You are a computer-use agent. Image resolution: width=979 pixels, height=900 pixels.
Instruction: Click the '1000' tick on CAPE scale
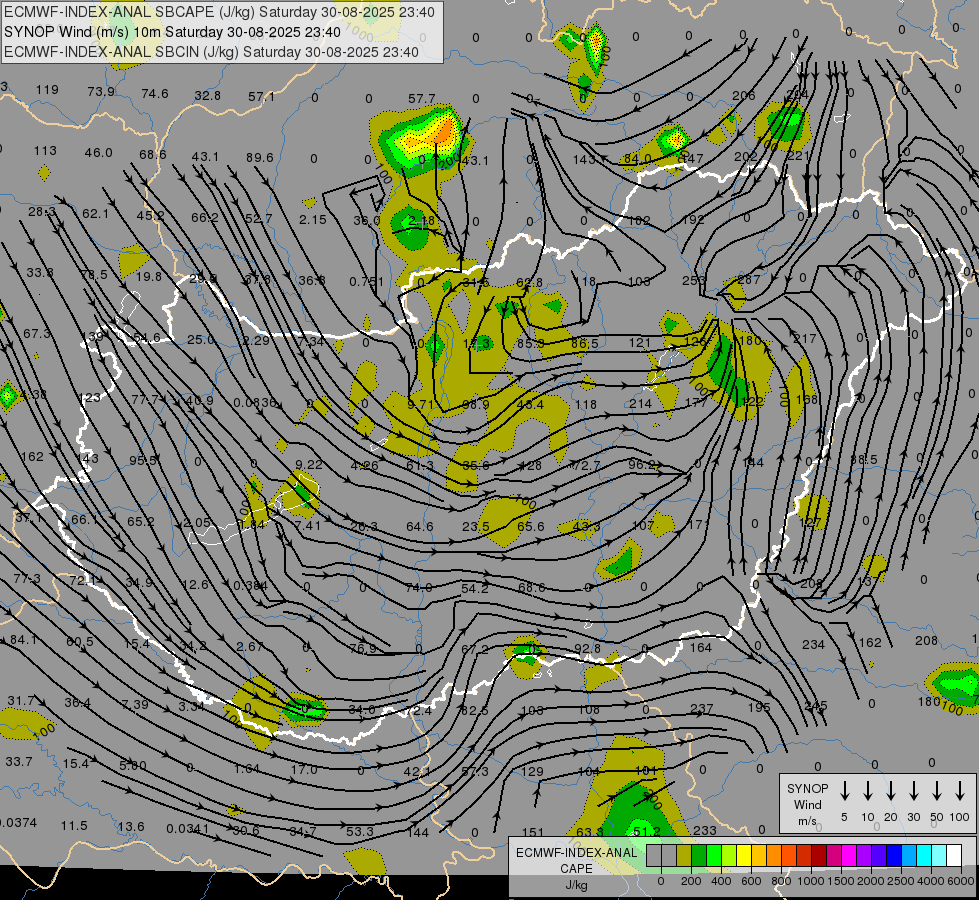click(811, 881)
